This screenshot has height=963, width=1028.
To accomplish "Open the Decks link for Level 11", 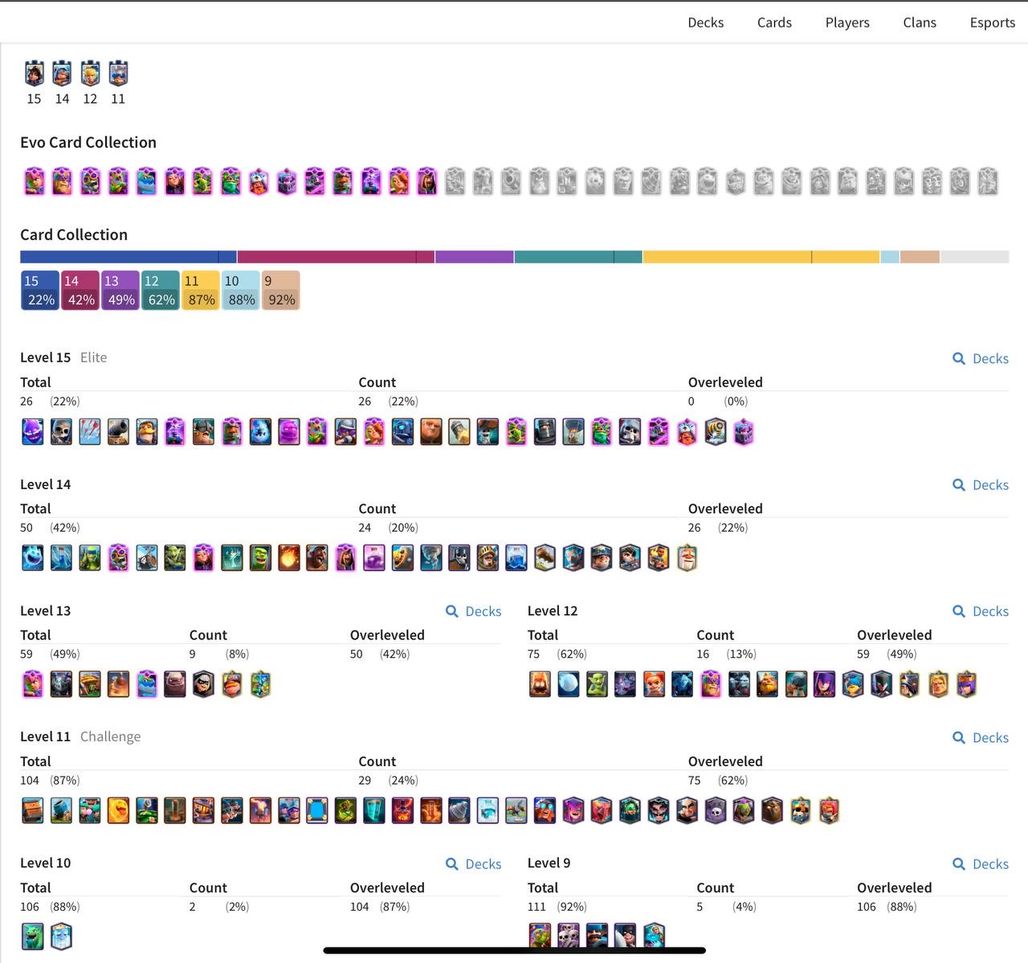I will [x=981, y=738].
